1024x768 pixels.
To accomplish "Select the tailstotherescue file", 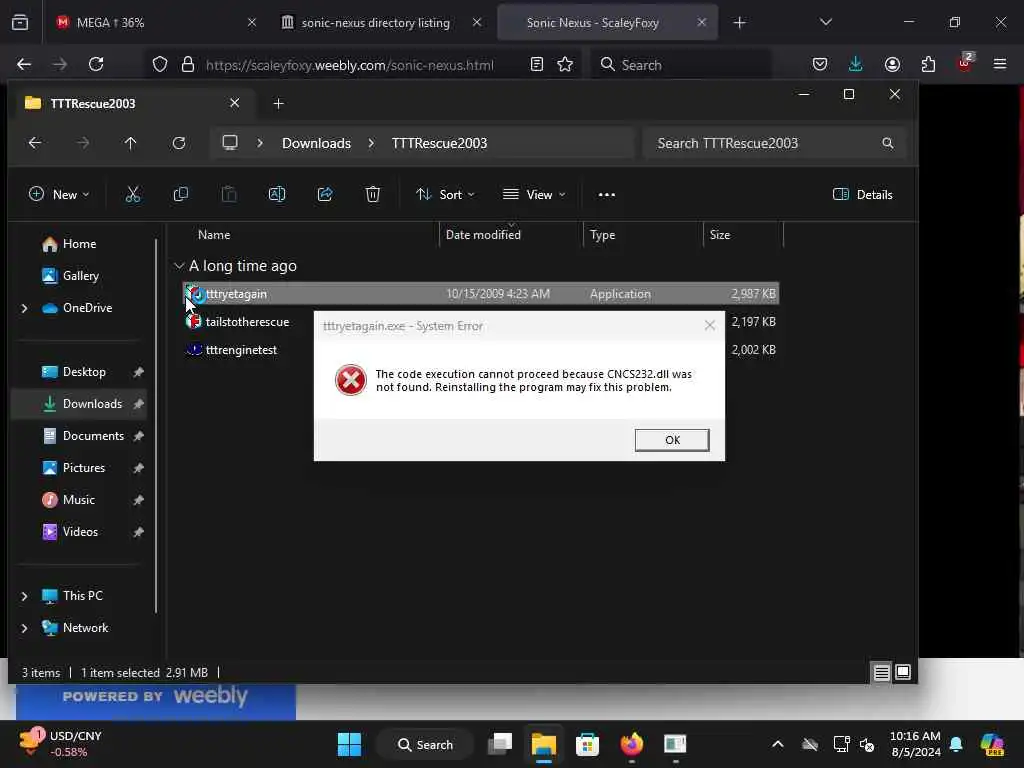I will 247,322.
